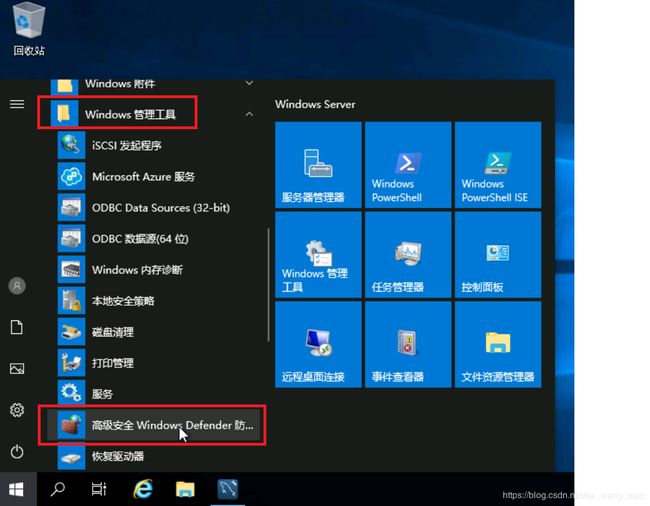This screenshot has width=650, height=506.
Task: Click the hamburger menu icon
Action: coord(17,104)
